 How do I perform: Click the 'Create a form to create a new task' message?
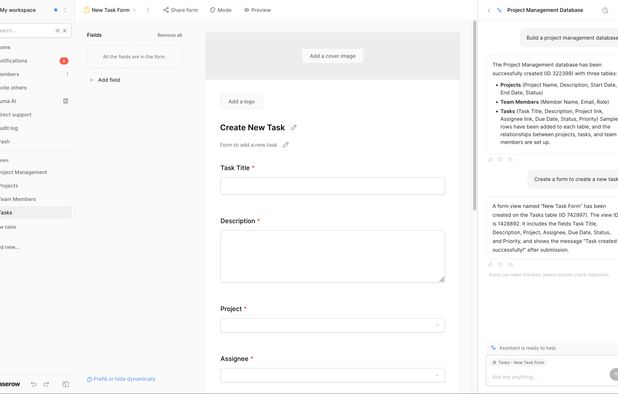pos(573,179)
